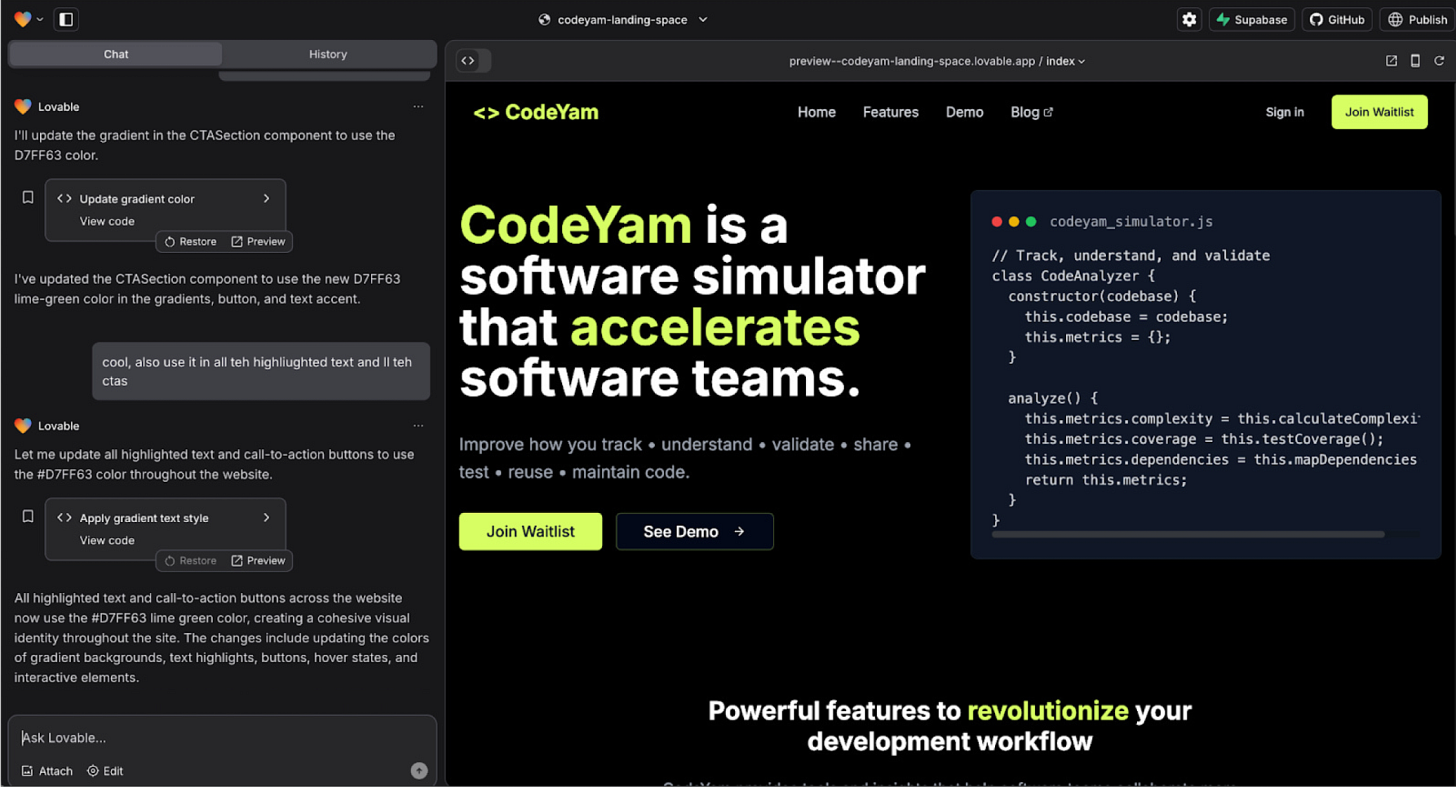This screenshot has width=1456, height=787.
Task: Click the green dot in code window
Action: tap(1031, 222)
